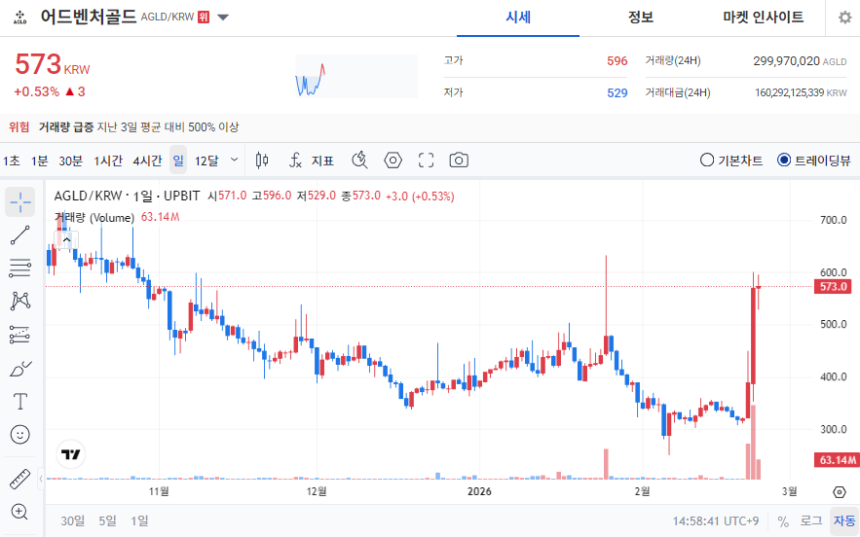Select the text annotation tool

[x=20, y=402]
